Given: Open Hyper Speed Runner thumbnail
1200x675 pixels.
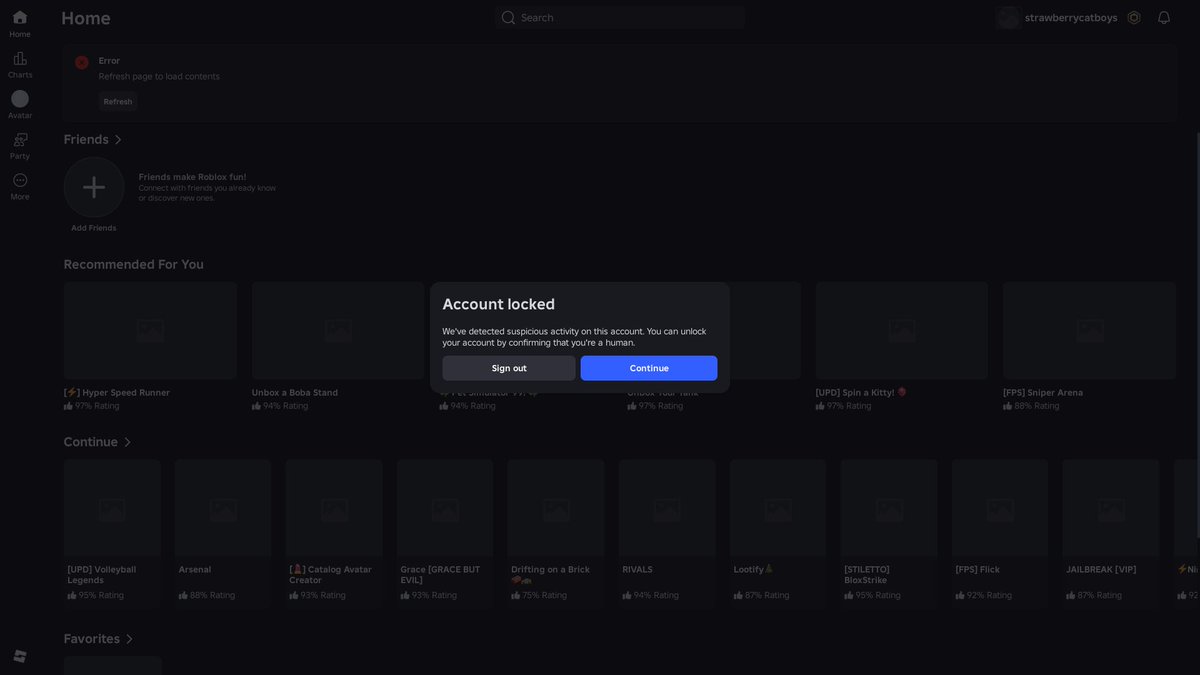Looking at the screenshot, I should click(x=150, y=331).
